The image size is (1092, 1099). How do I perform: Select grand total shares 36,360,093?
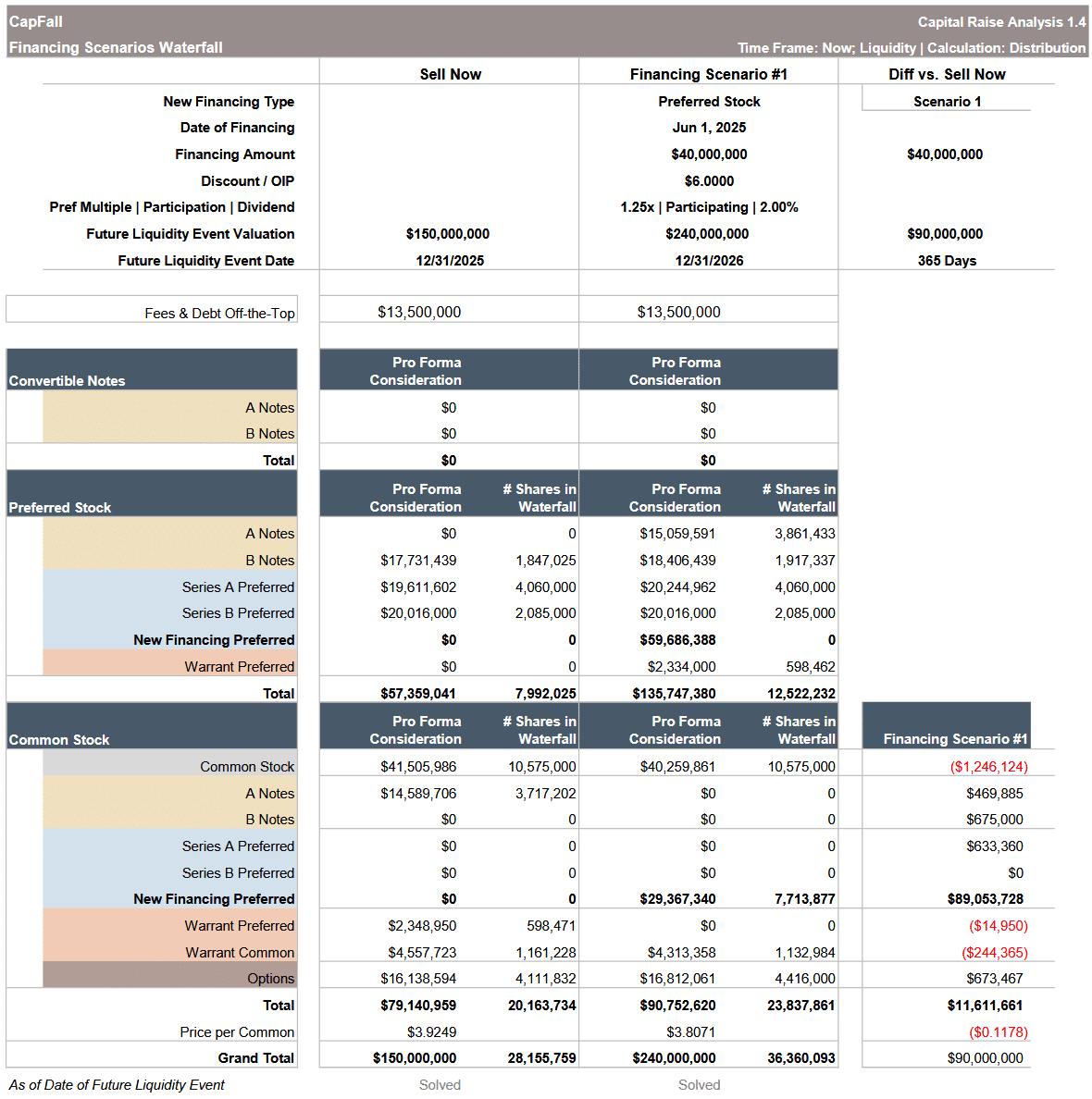pyautogui.click(x=800, y=1058)
